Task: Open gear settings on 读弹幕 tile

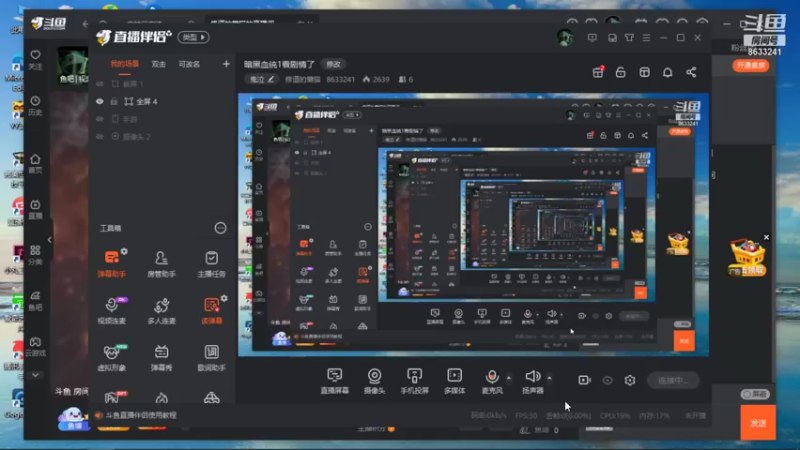Action: click(224, 298)
